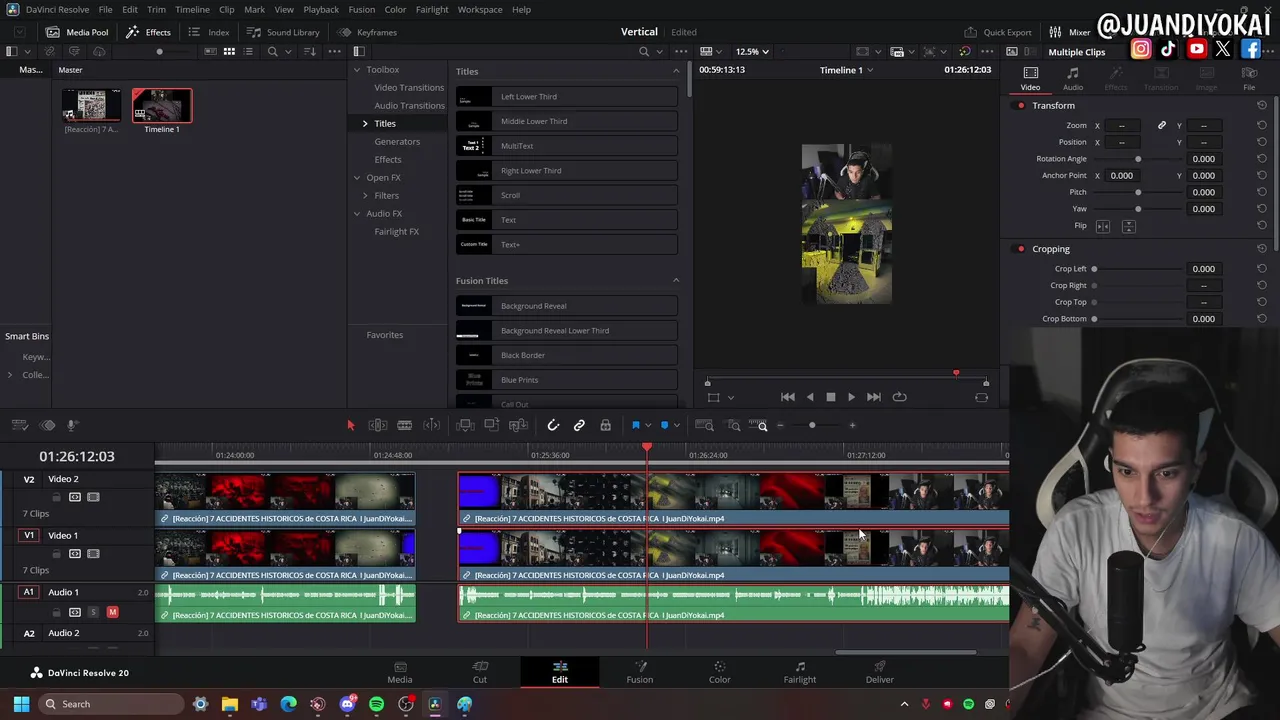
Task: Click the zoom-in plus beside timeline zoom slider
Action: pos(852,426)
